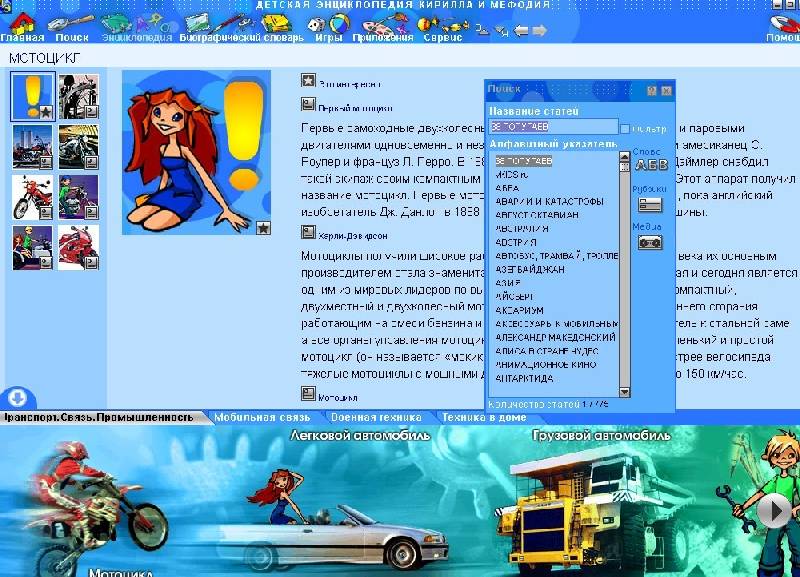
Task: Click the scrollbar thumb of the index list
Action: pos(624,167)
